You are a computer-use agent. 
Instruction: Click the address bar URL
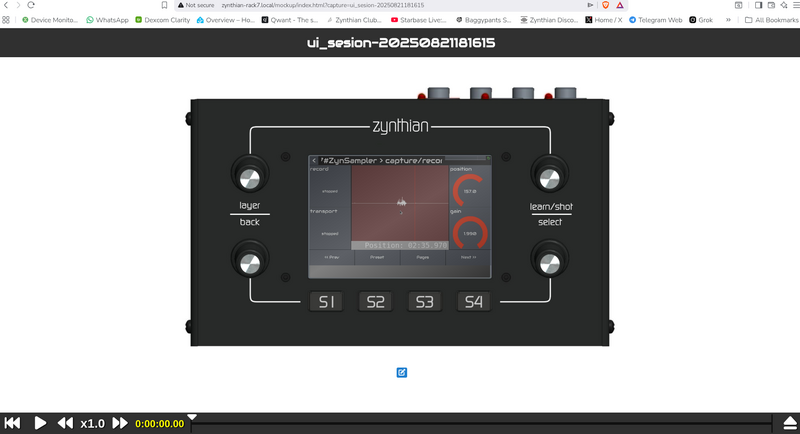point(322,5)
